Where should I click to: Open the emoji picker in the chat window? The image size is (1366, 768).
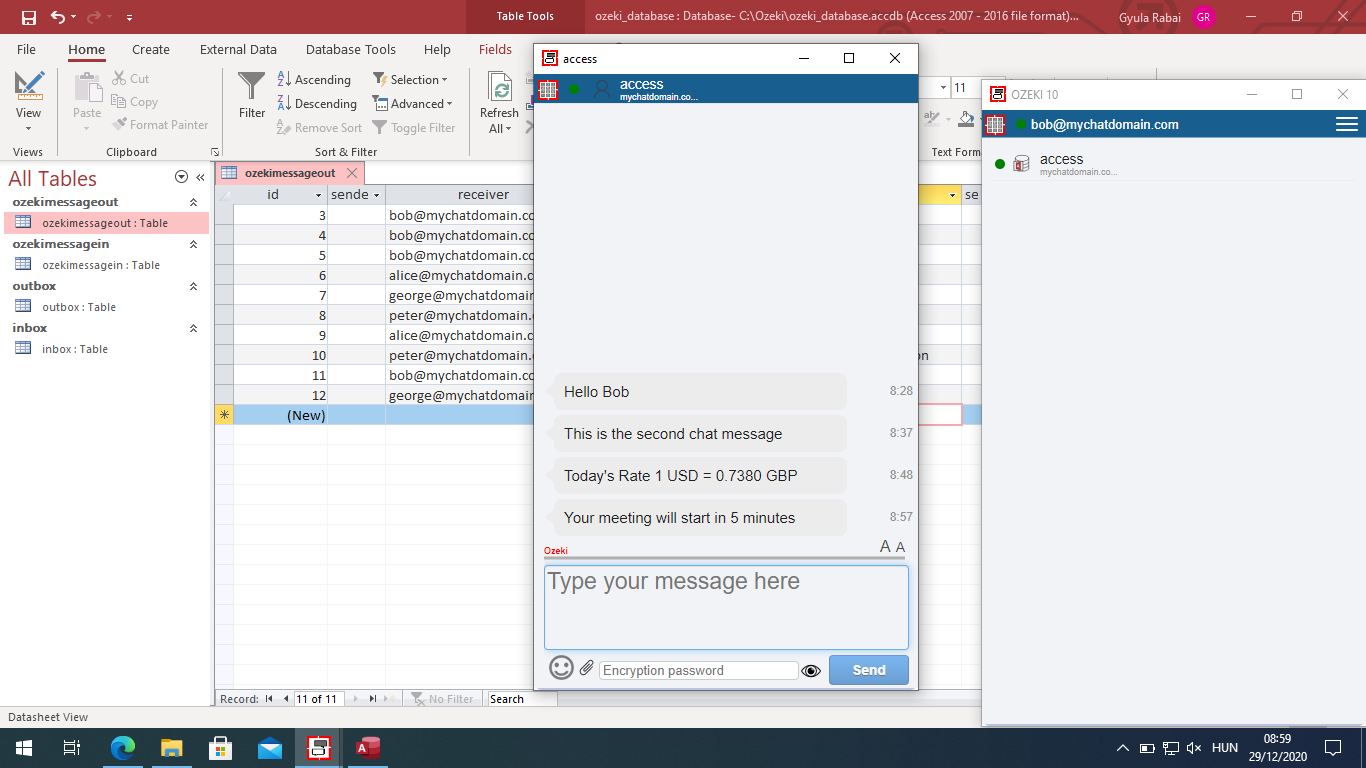pyautogui.click(x=560, y=667)
